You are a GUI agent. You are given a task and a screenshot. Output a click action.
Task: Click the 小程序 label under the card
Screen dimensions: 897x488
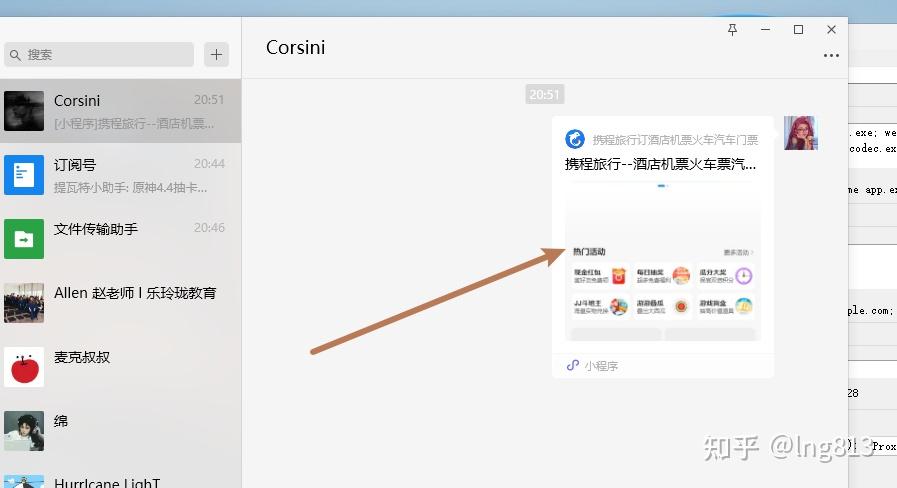click(x=601, y=366)
